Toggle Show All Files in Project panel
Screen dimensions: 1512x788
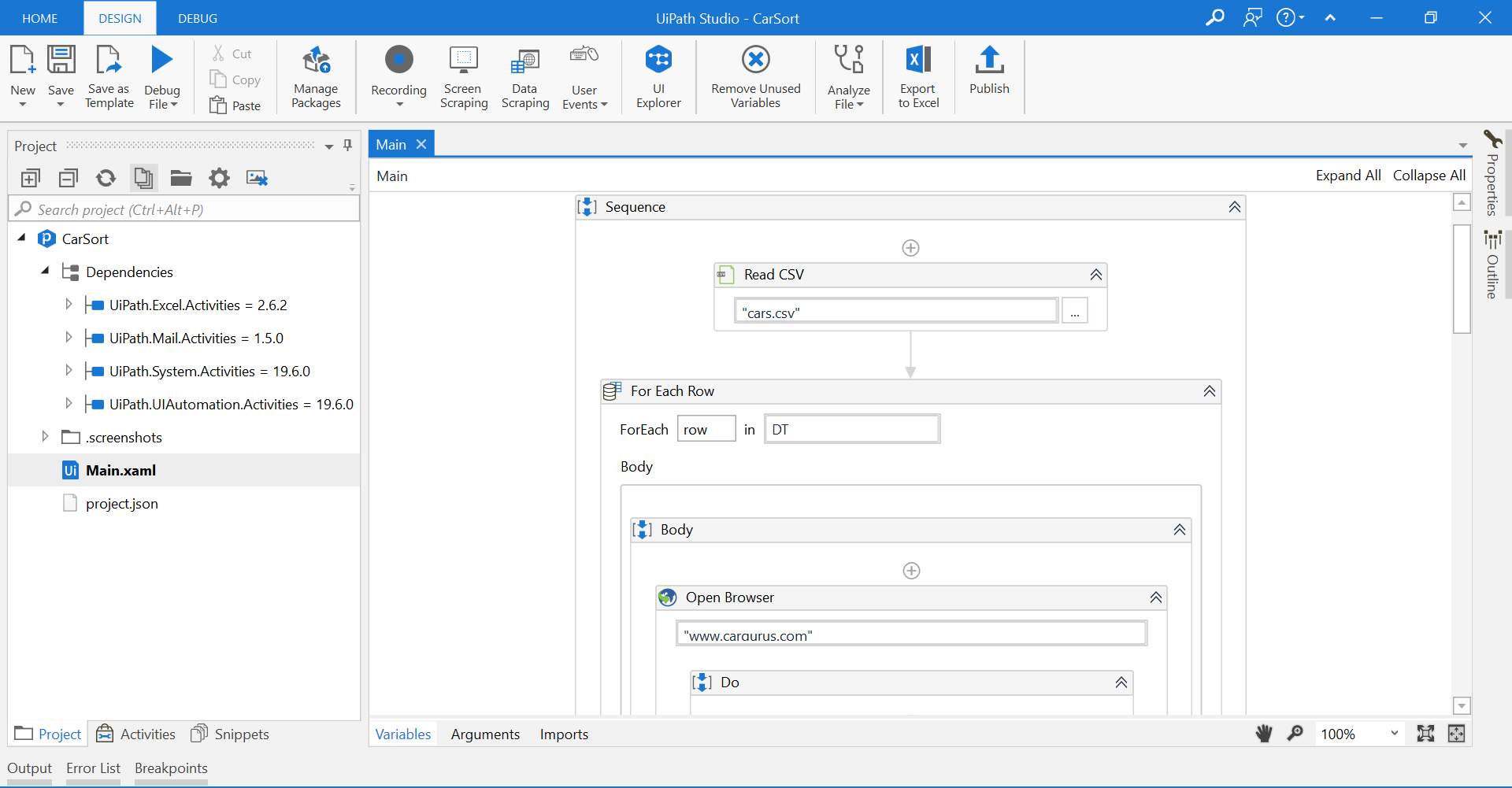tap(143, 178)
